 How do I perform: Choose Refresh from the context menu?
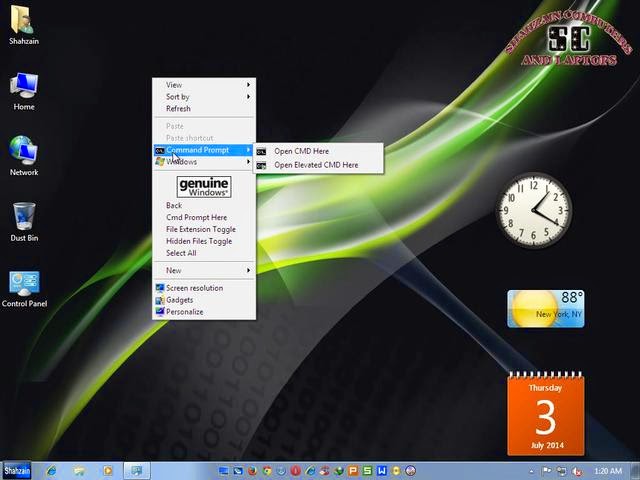pyautogui.click(x=204, y=109)
